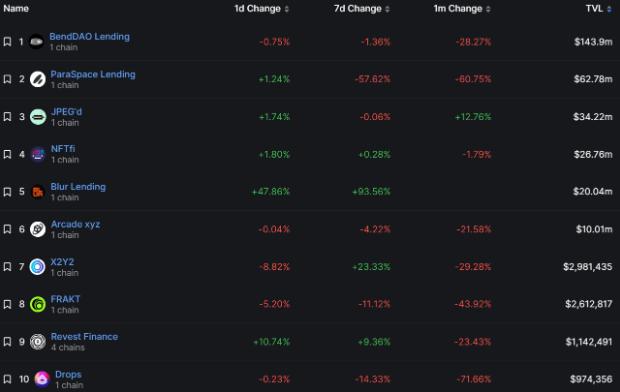Click the Name column header
This screenshot has height=392, width=620.
[16, 8]
